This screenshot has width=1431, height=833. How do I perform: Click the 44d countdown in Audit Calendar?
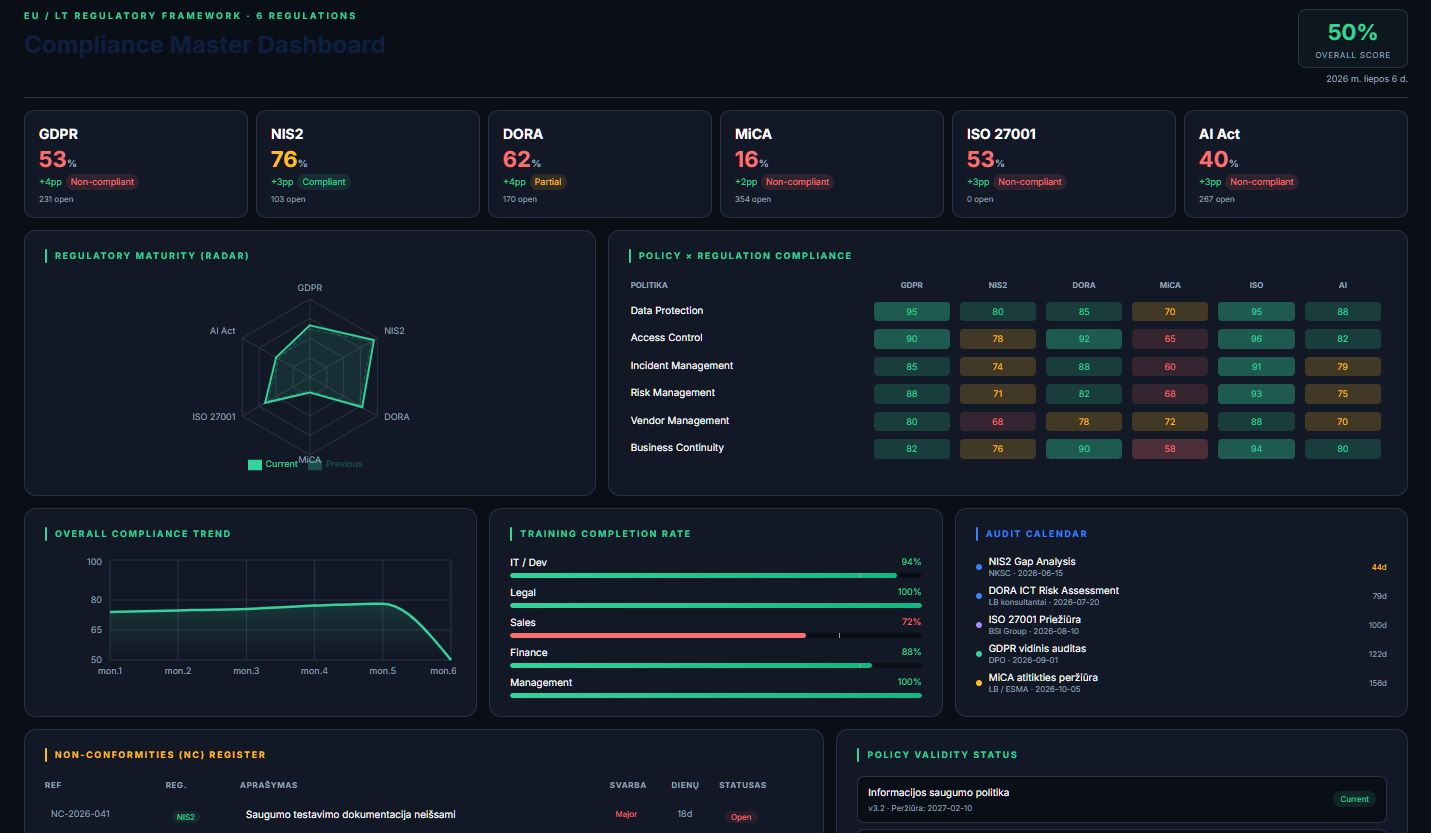tap(1379, 567)
